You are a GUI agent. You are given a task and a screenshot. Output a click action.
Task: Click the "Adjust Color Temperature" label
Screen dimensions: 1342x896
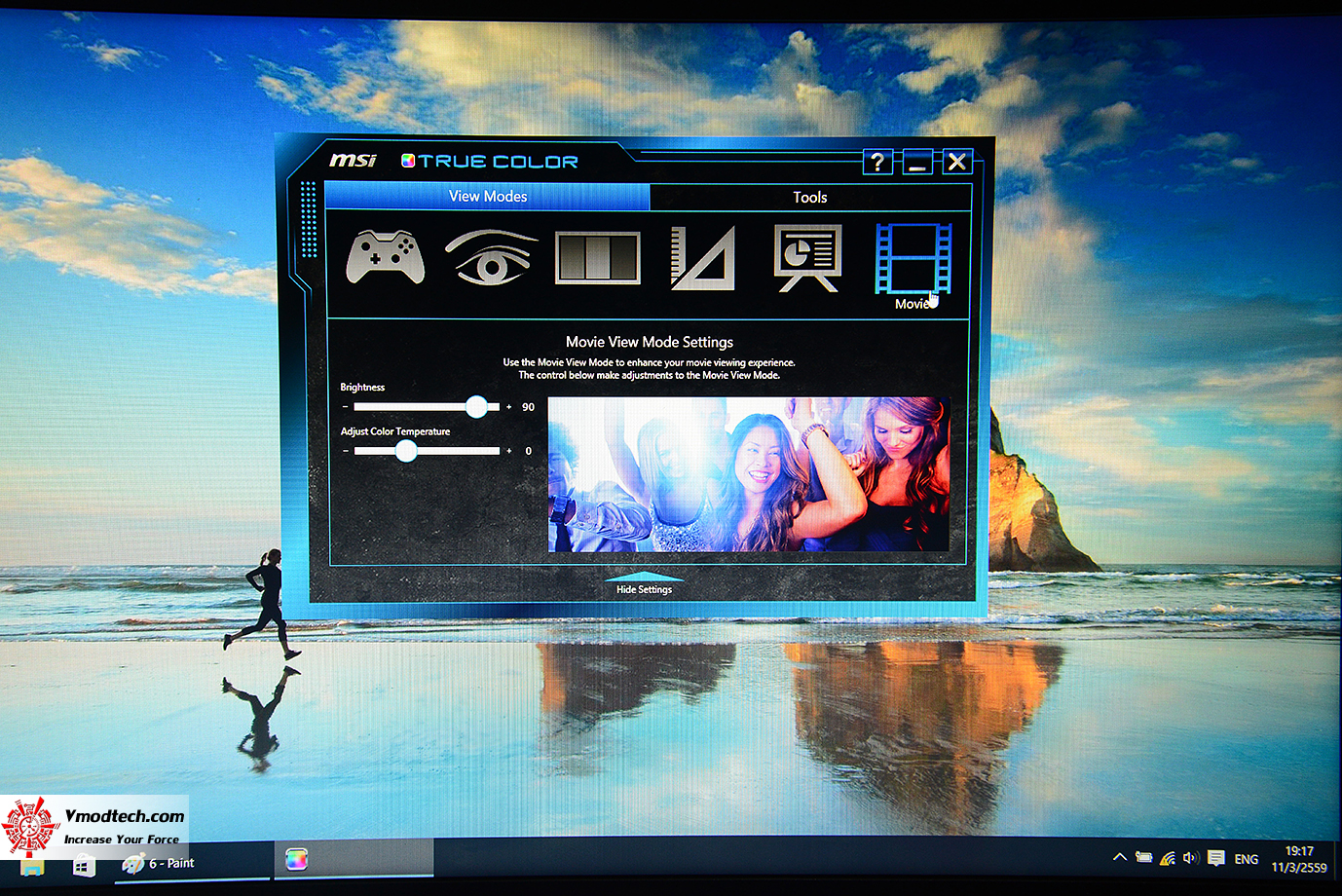coord(395,431)
